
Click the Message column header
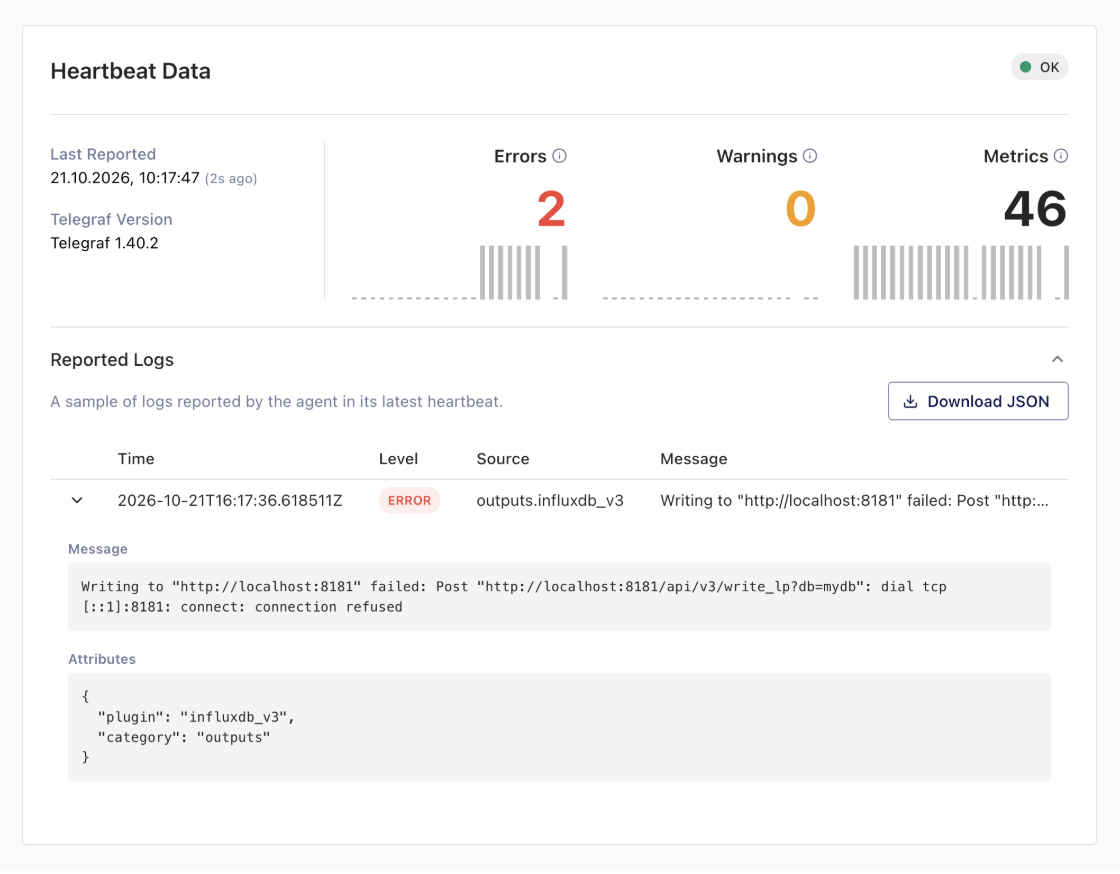[693, 458]
